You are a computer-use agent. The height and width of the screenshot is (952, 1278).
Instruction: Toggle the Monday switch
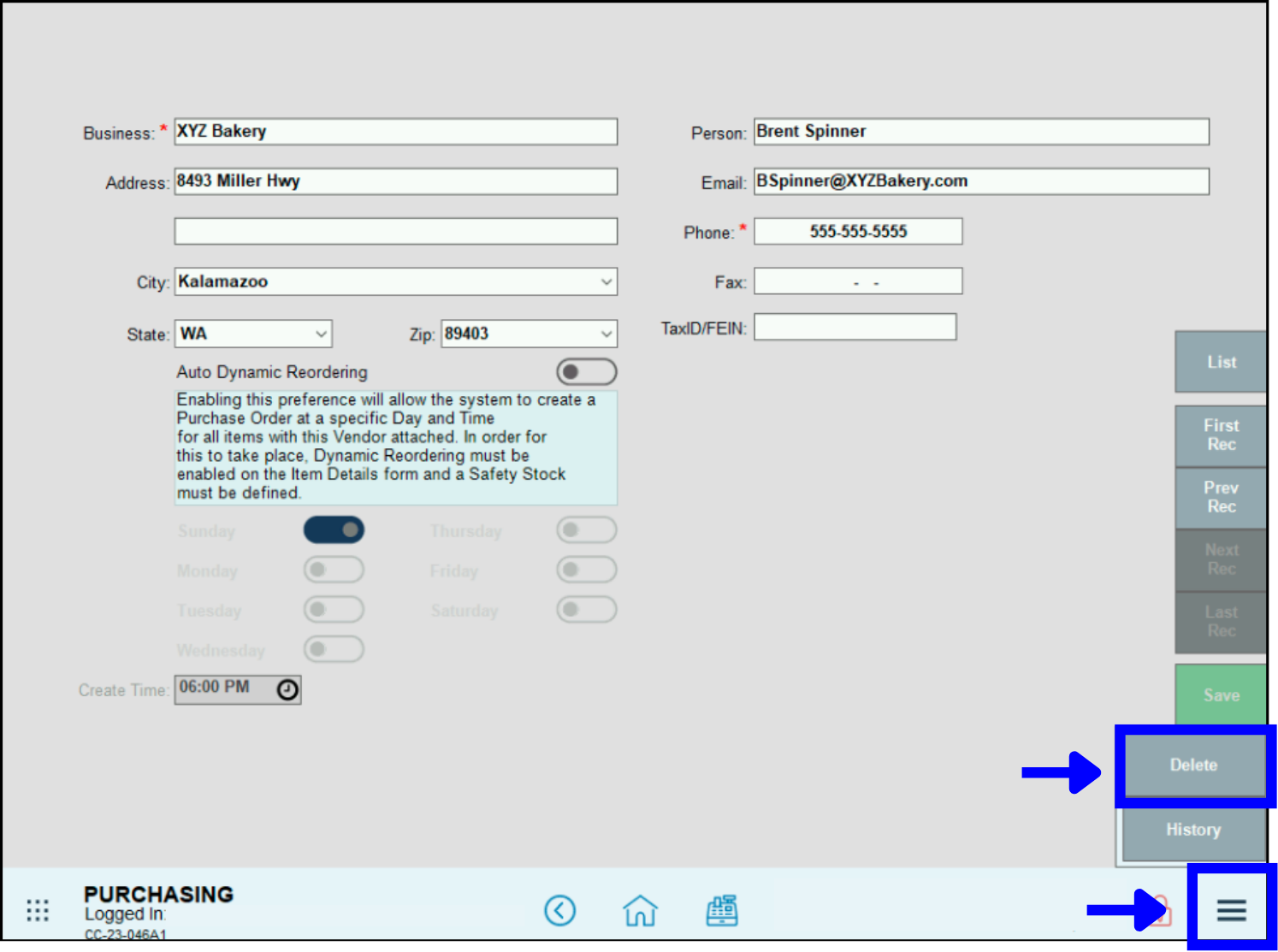334,570
